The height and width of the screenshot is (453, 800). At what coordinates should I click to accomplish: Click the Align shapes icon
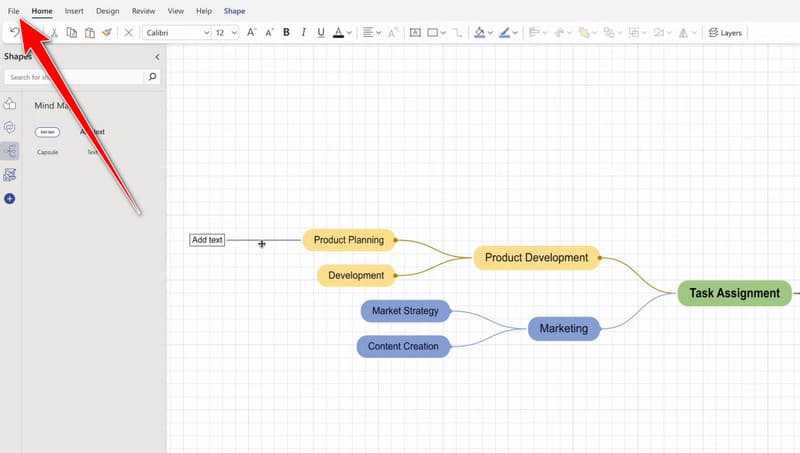(x=534, y=33)
